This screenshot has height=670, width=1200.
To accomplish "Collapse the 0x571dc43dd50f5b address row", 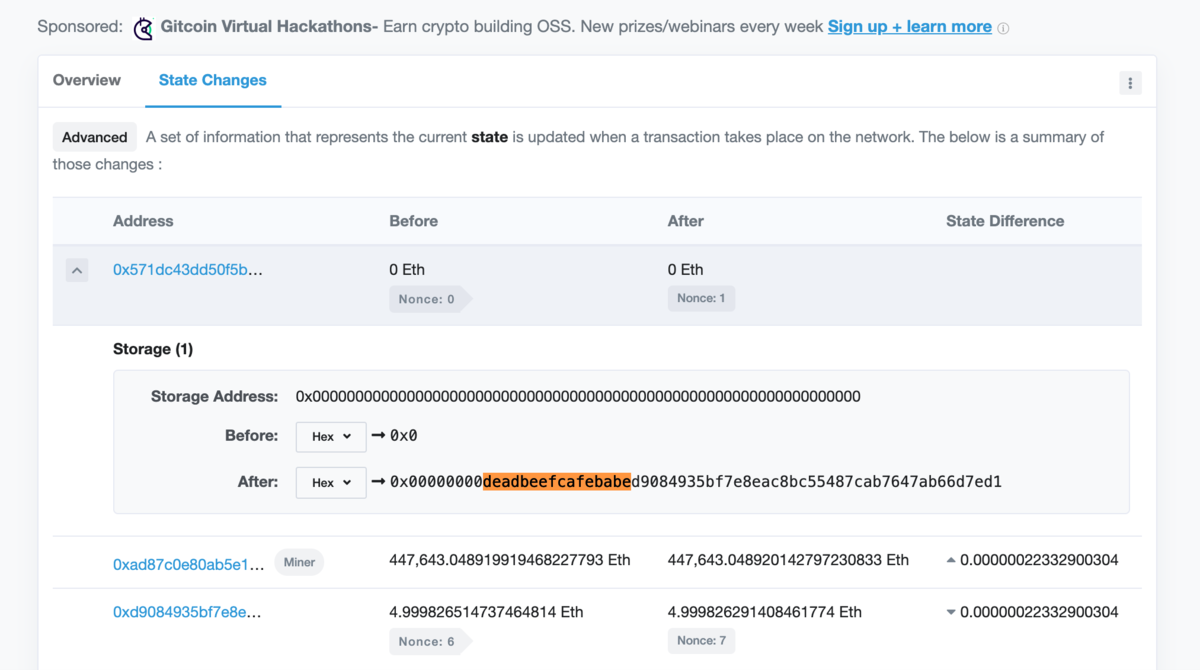I will (x=77, y=269).
